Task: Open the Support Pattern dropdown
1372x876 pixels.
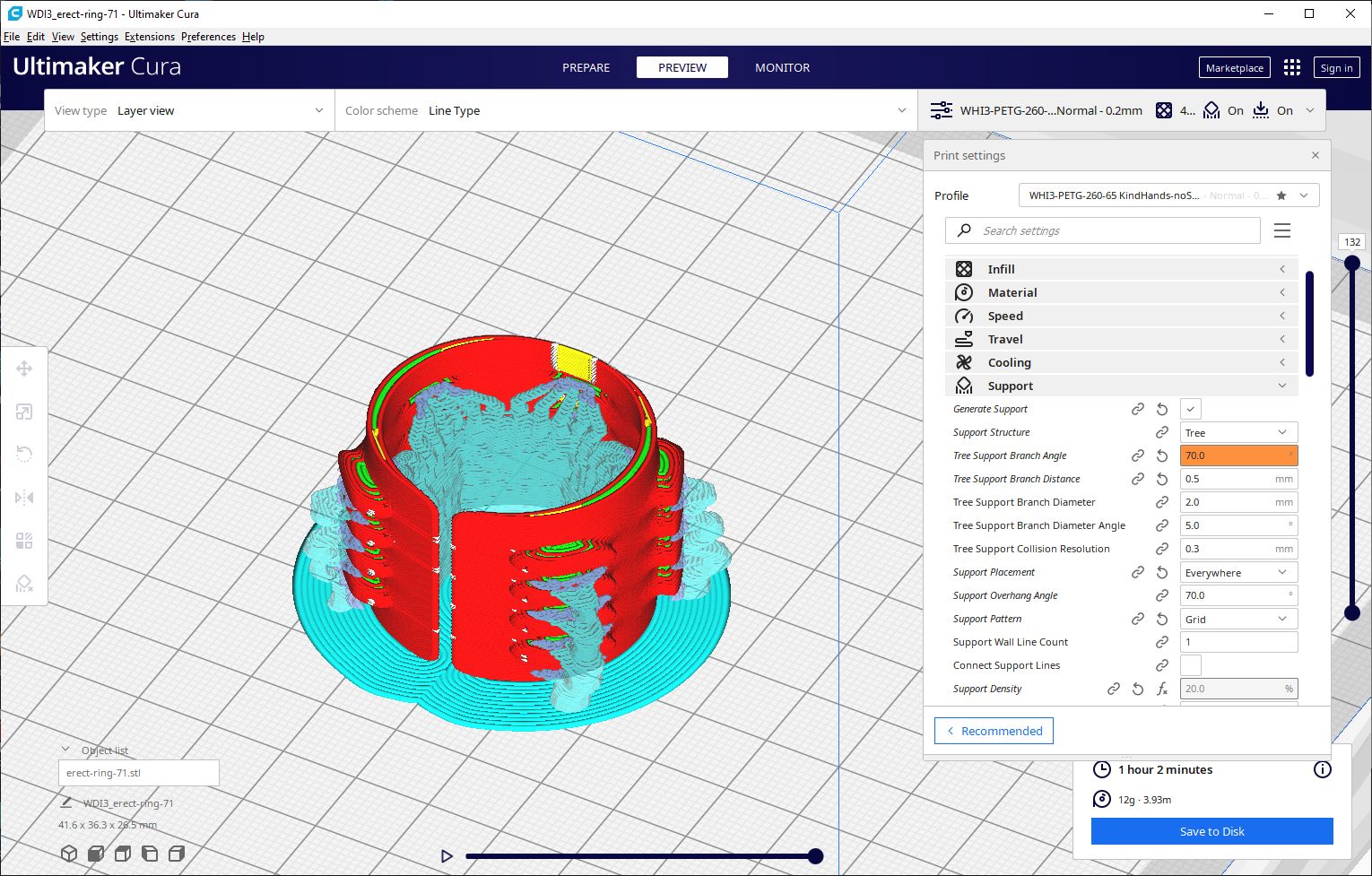Action: (1238, 619)
